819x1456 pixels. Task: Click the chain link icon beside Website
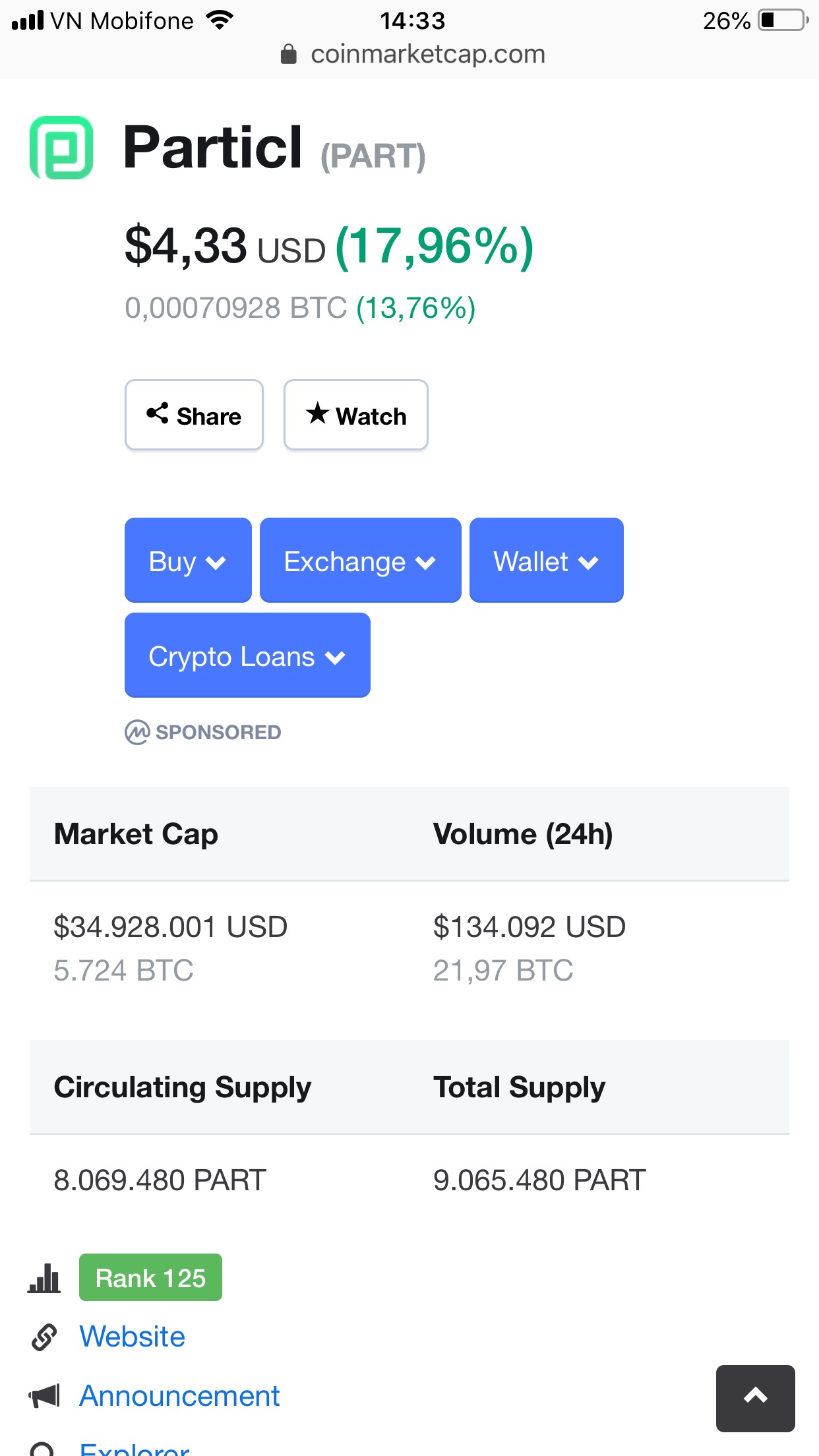point(44,1337)
